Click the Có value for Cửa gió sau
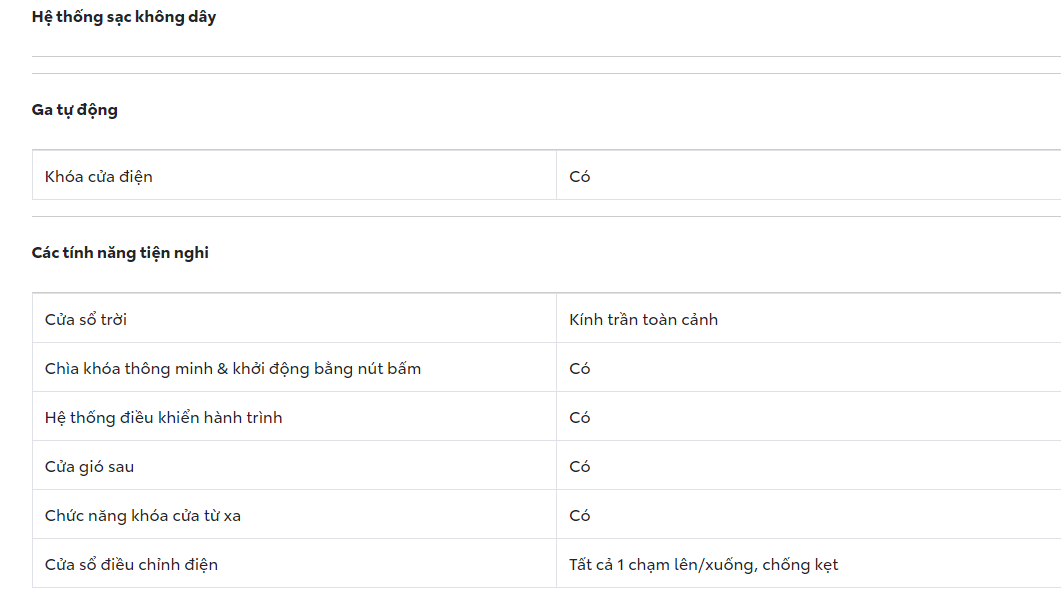 coord(580,467)
